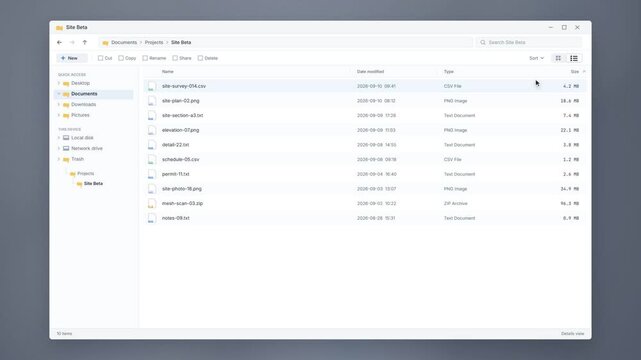
Task: Click the Trash folder icon
Action: tap(66, 159)
